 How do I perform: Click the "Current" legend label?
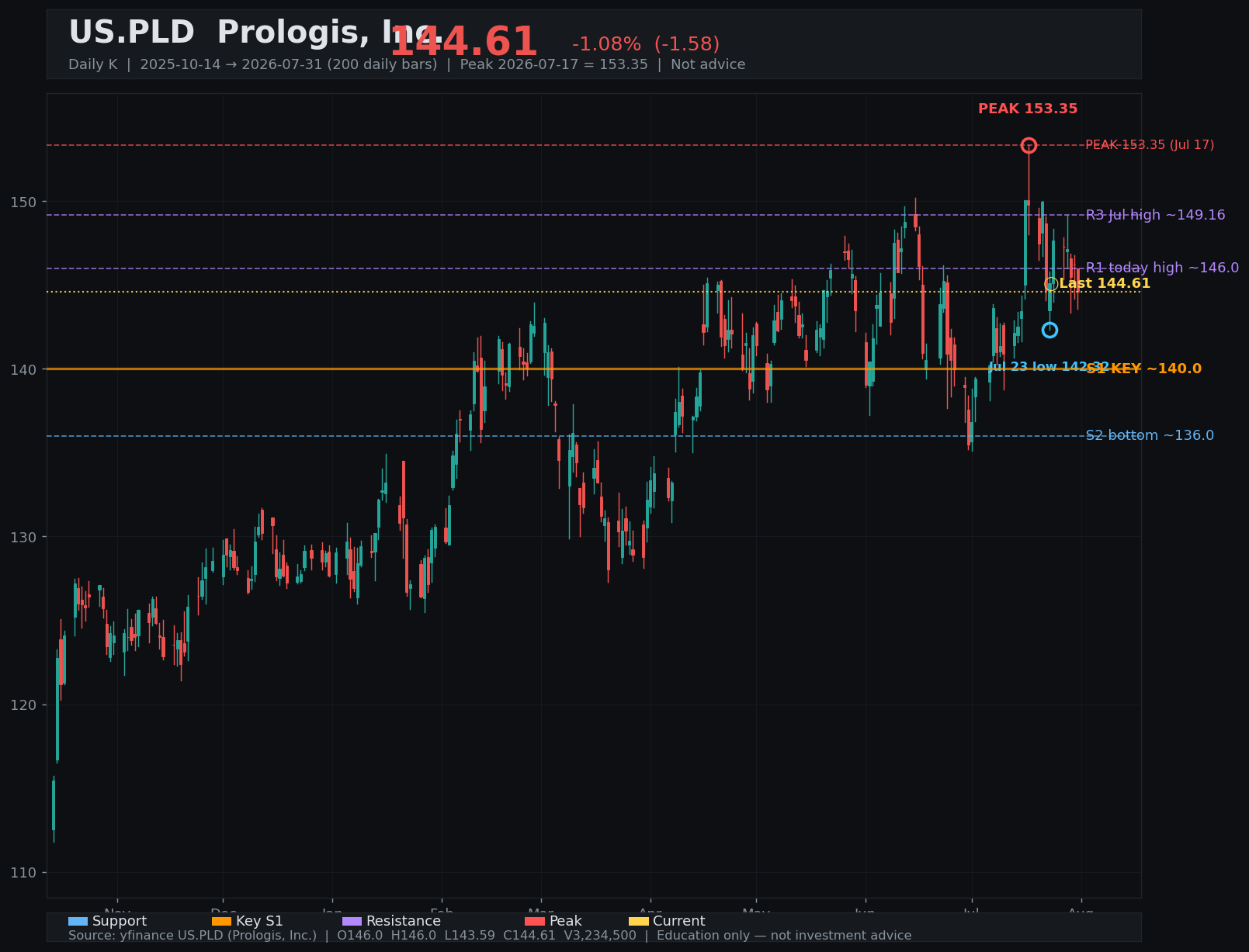click(x=679, y=922)
